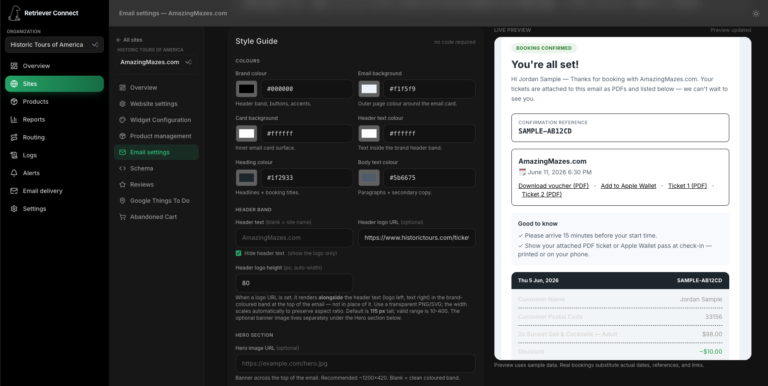Screen dimensions: 768x386
Task: Click the Email background hex field #f1f5f9
Action: (x=429, y=89)
